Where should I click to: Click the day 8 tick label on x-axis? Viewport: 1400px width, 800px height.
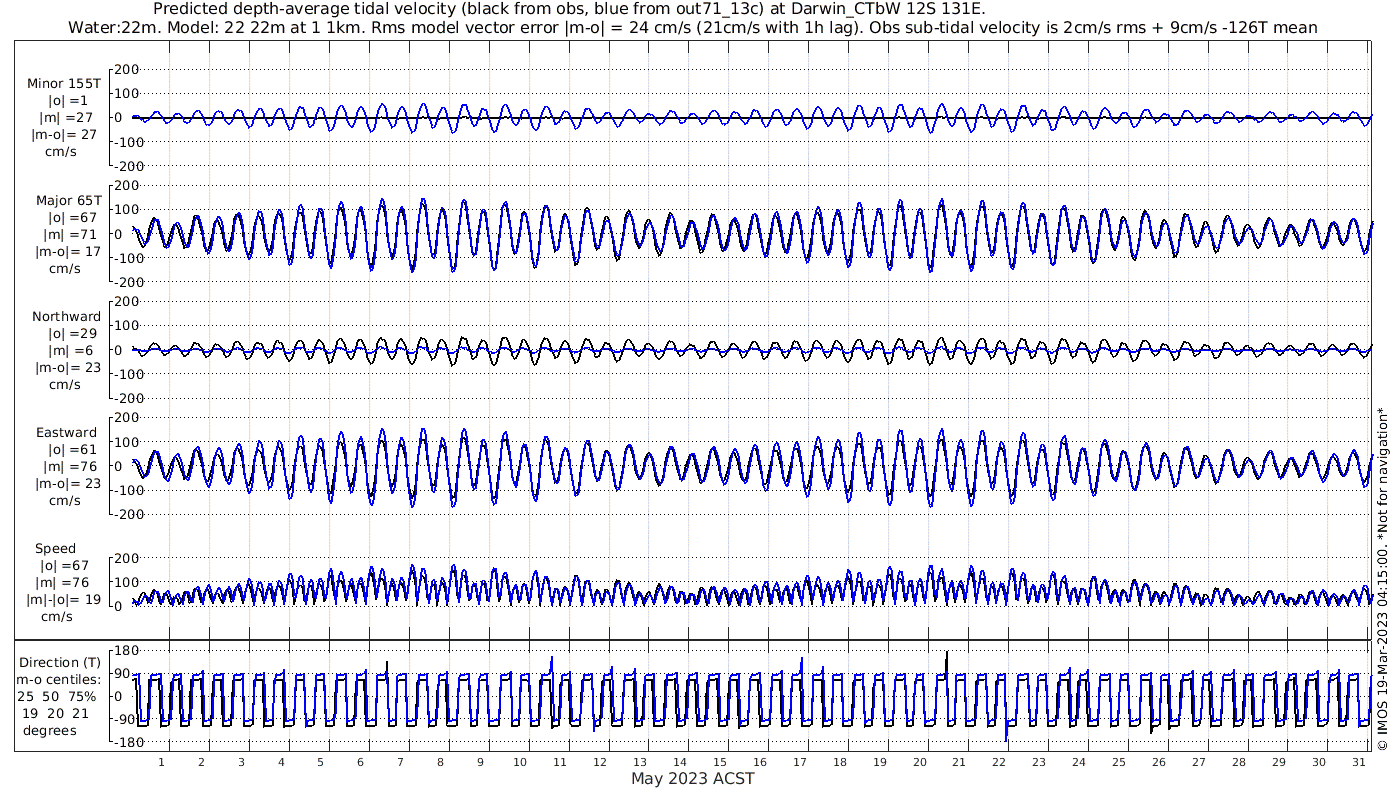click(440, 762)
